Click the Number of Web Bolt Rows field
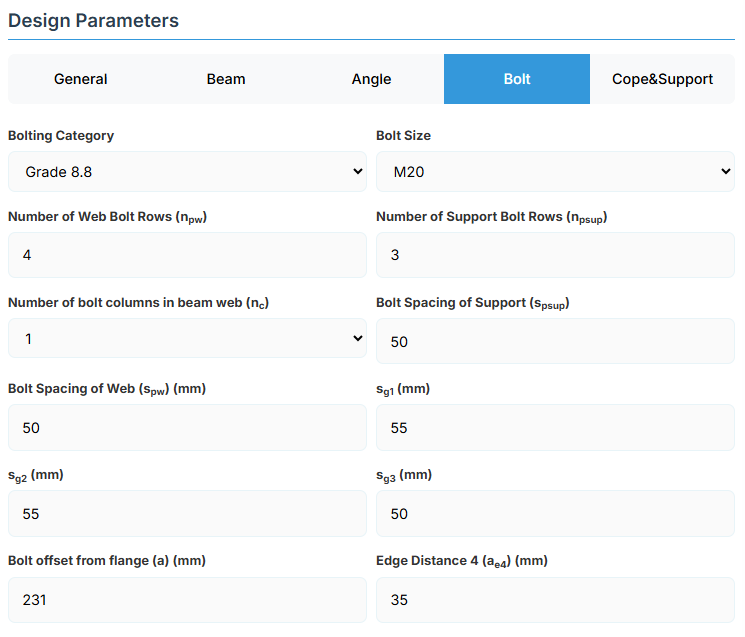745x637 pixels. coord(187,255)
